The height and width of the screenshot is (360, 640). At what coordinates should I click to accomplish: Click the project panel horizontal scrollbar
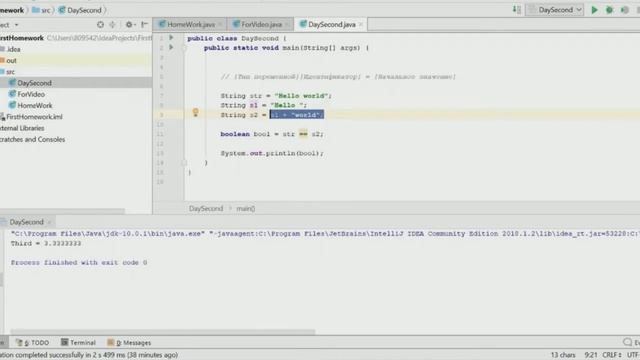[62, 211]
